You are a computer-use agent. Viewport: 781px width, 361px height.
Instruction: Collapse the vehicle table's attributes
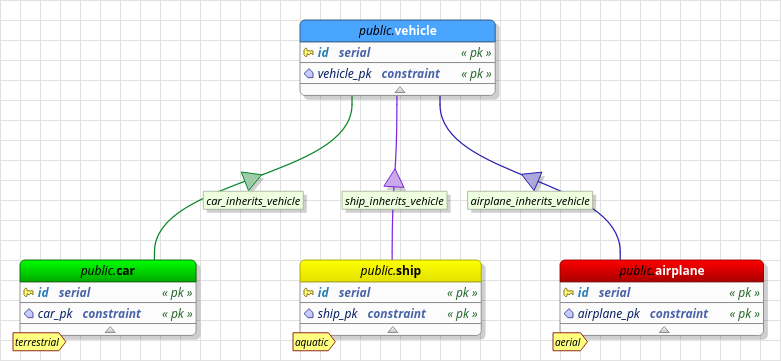(399, 90)
